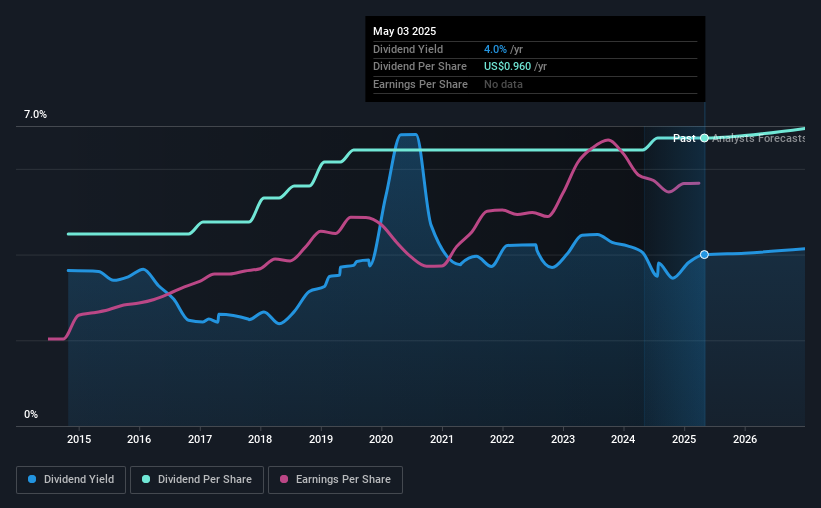
Task: Click the Dividend Yield label in the tooltip
Action: pyautogui.click(x=408, y=49)
